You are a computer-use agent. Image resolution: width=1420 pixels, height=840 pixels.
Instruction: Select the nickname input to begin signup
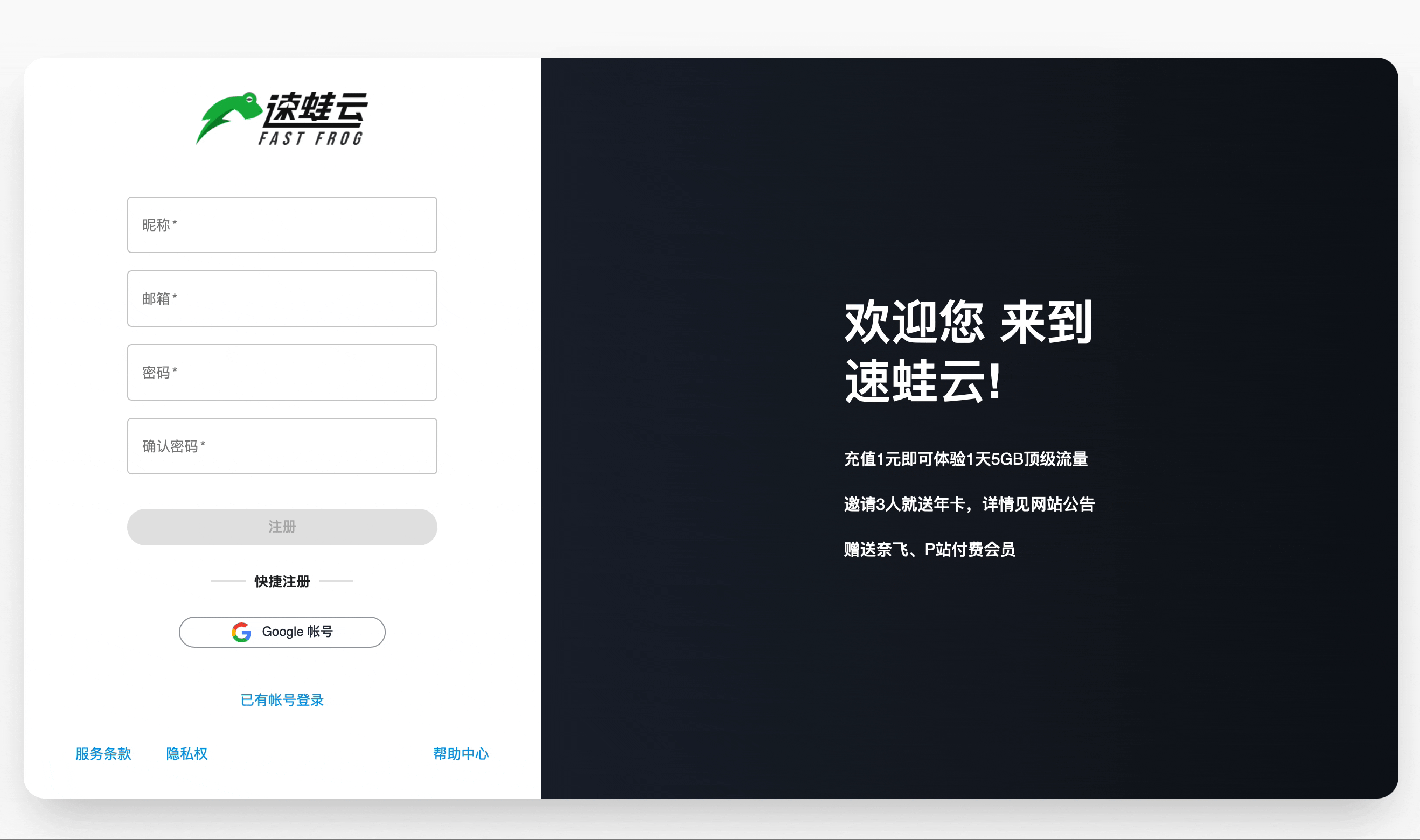coord(281,225)
